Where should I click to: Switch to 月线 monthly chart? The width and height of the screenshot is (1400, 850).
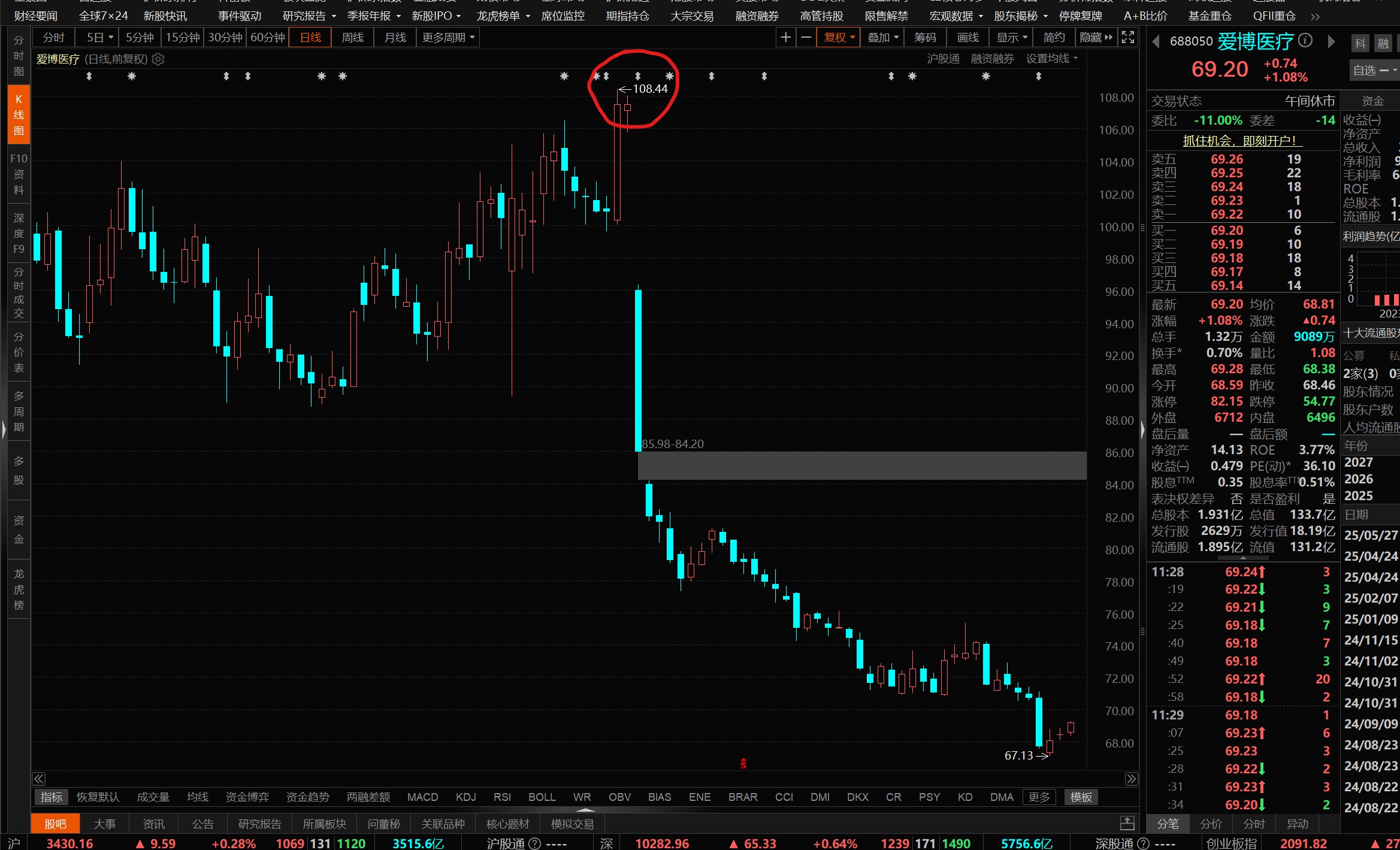(x=395, y=38)
